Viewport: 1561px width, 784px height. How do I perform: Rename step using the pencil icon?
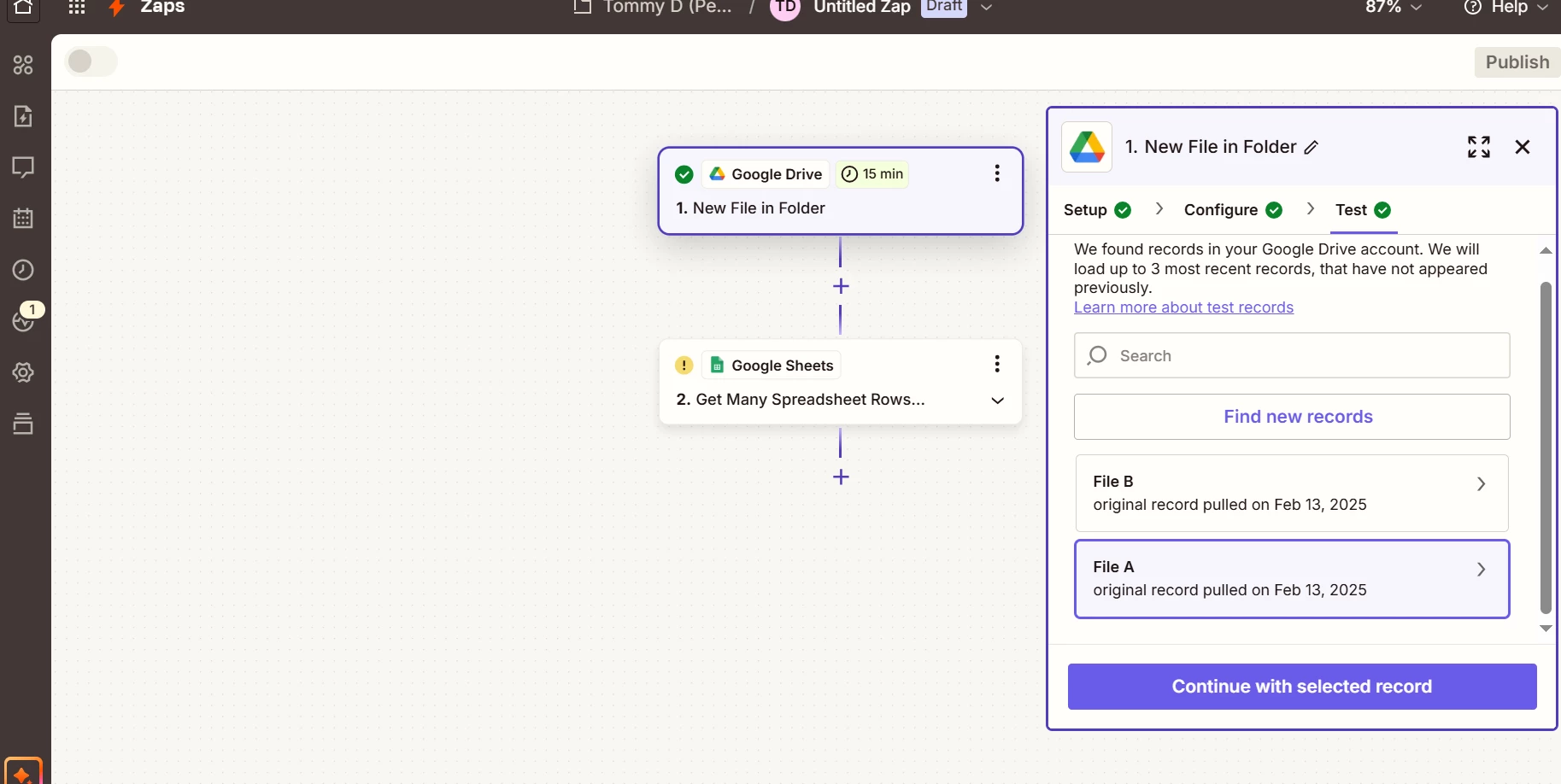pyautogui.click(x=1312, y=148)
